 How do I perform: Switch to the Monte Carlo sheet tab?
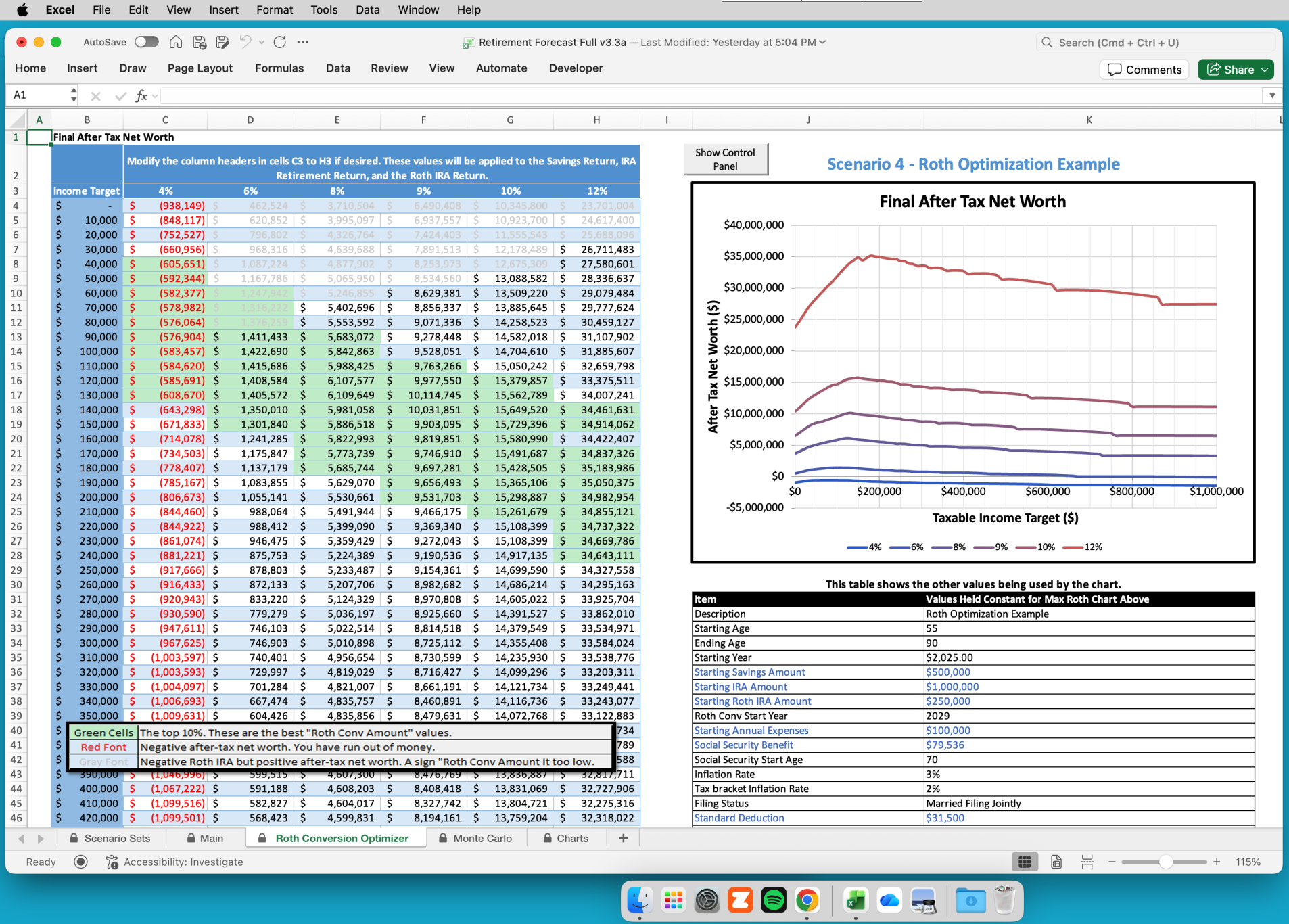482,838
